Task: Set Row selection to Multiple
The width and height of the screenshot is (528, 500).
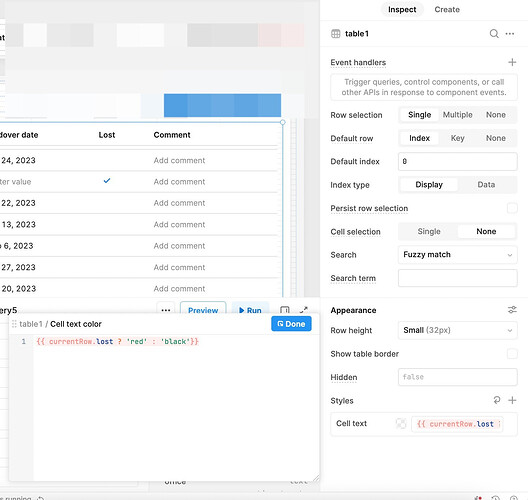Action: click(x=457, y=115)
